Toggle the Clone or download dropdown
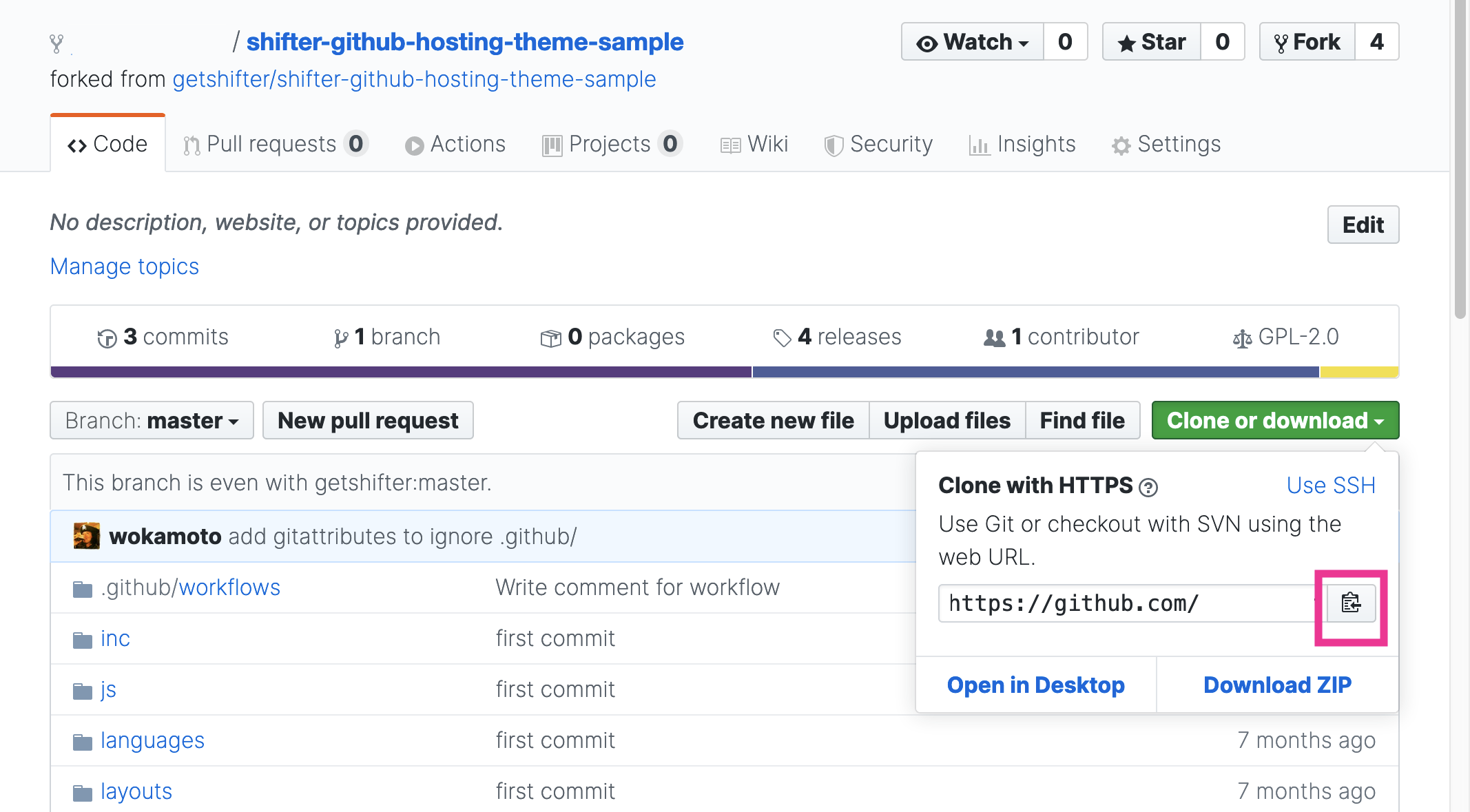This screenshot has height=812, width=1470. (x=1275, y=420)
